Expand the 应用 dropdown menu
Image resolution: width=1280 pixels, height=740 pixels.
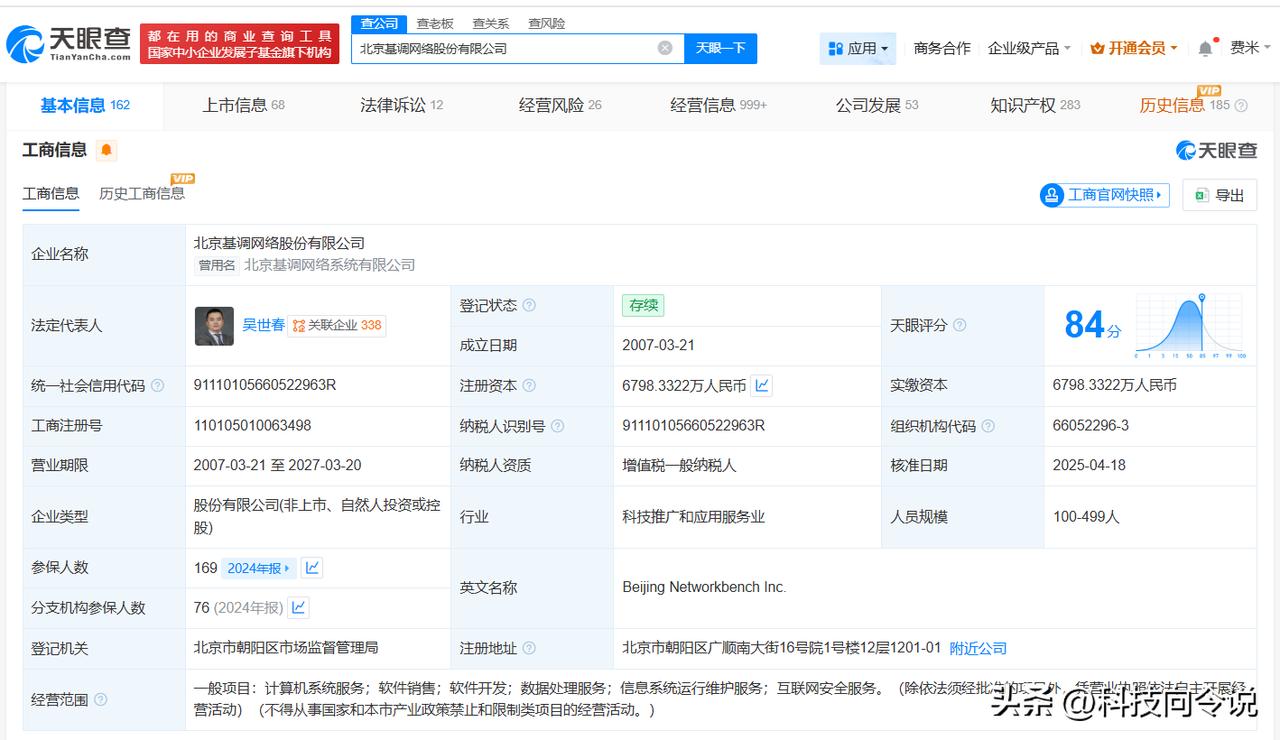coord(858,48)
